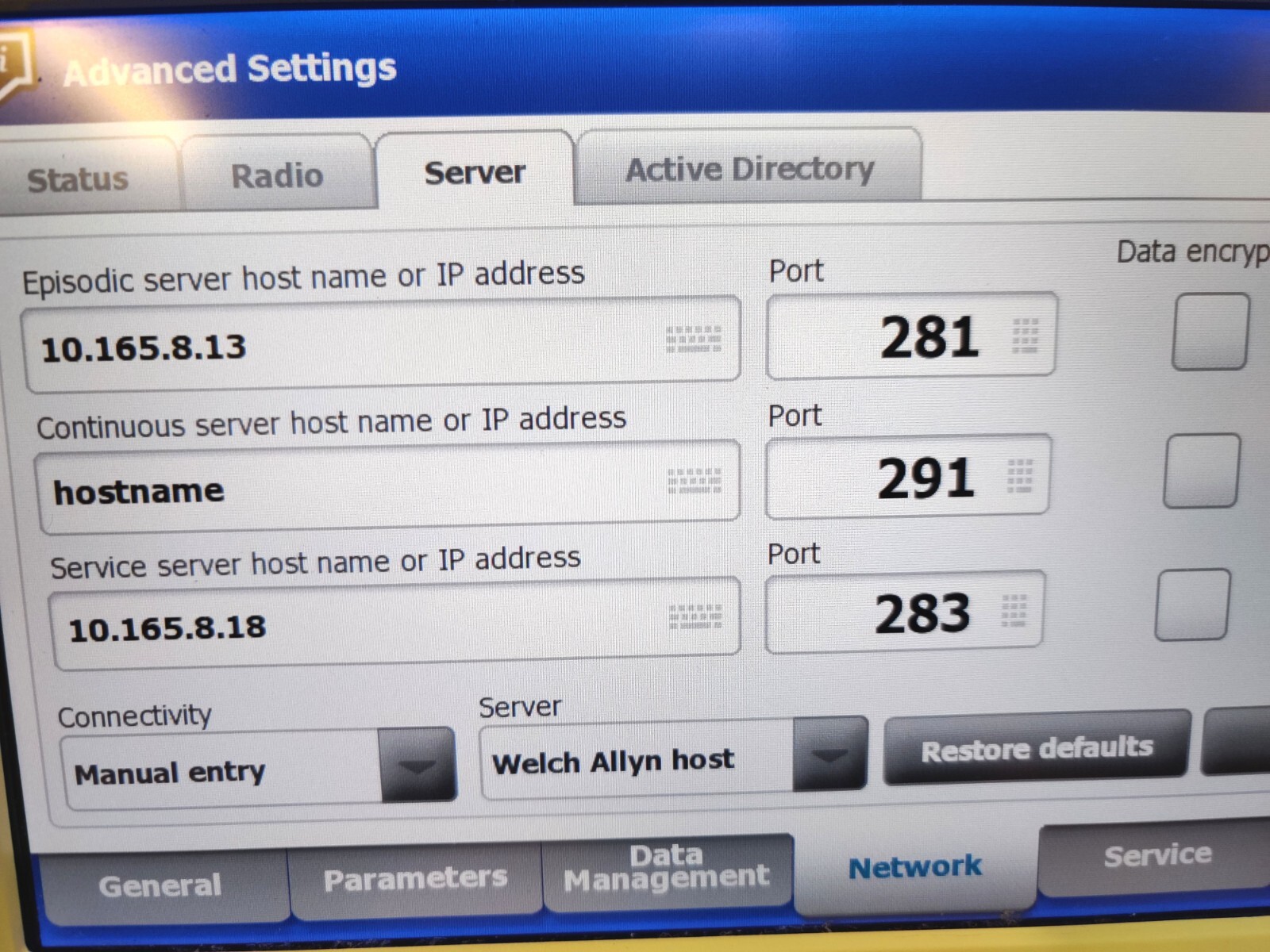Open the Service tab
The width and height of the screenshot is (1270, 952).
tap(1156, 854)
